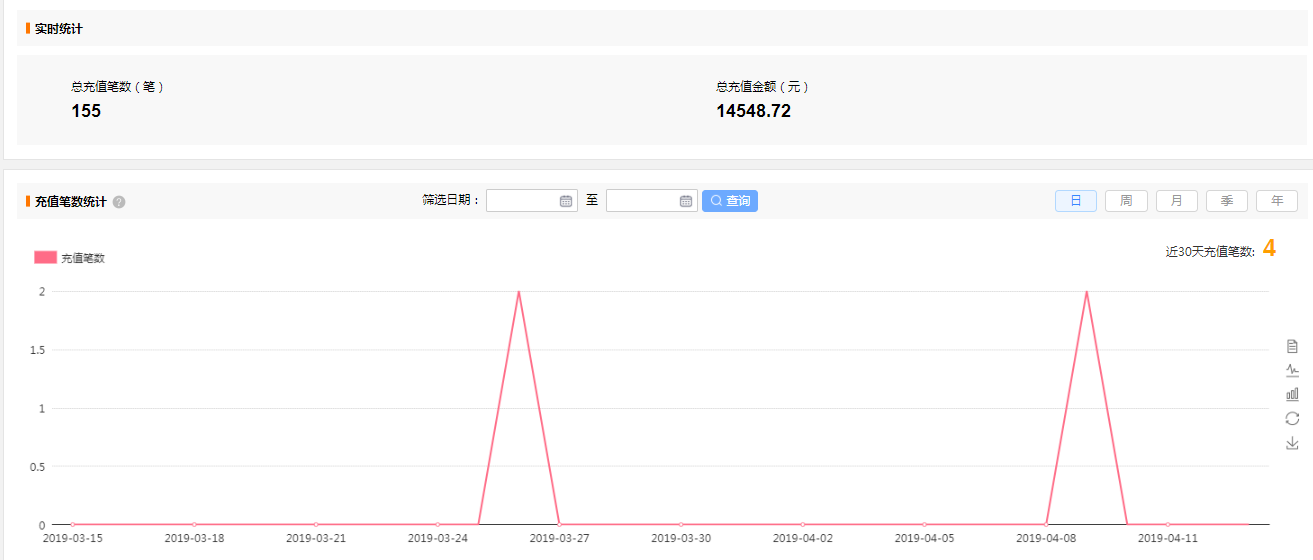
Task: Download chart as image icon
Action: [x=1292, y=442]
